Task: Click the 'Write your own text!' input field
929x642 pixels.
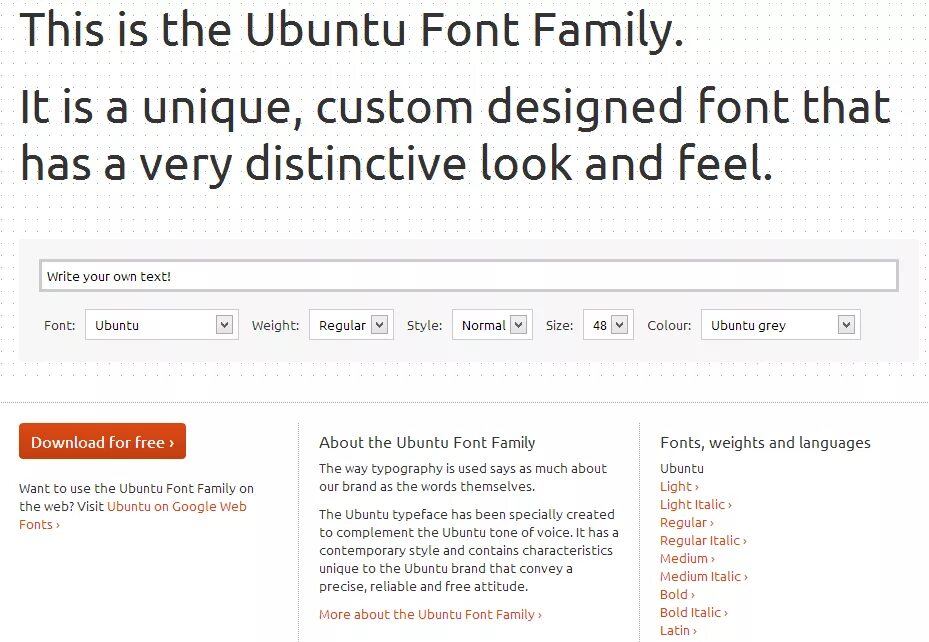Action: pyautogui.click(x=469, y=276)
